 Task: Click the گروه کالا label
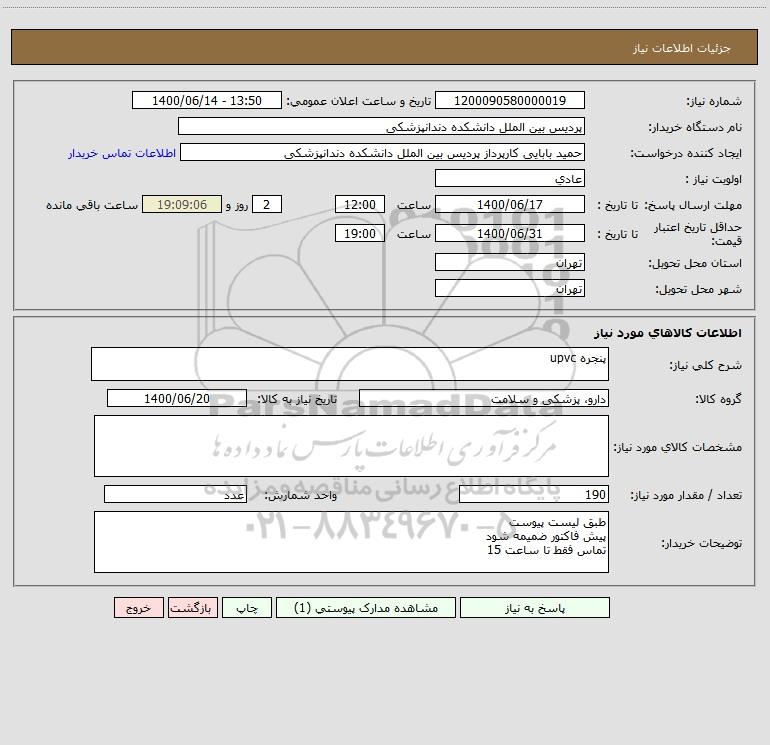[718, 399]
